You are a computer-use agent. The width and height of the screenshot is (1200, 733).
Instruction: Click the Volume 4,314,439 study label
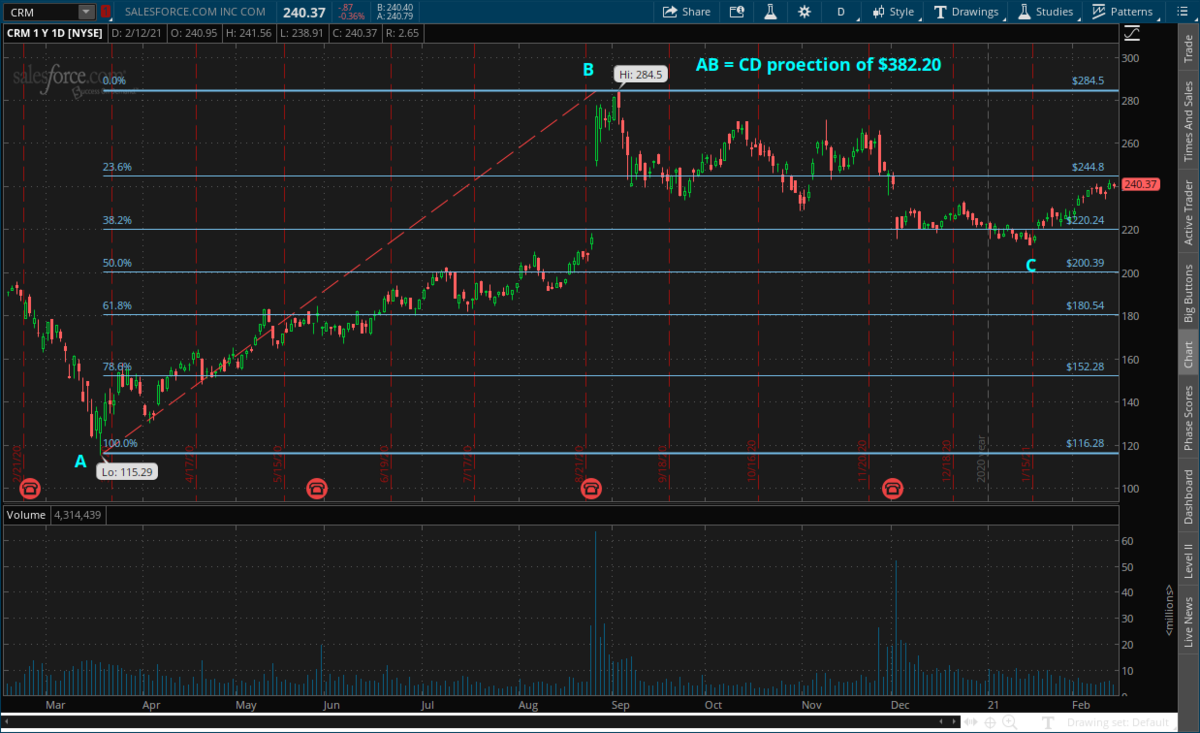pyautogui.click(x=54, y=515)
